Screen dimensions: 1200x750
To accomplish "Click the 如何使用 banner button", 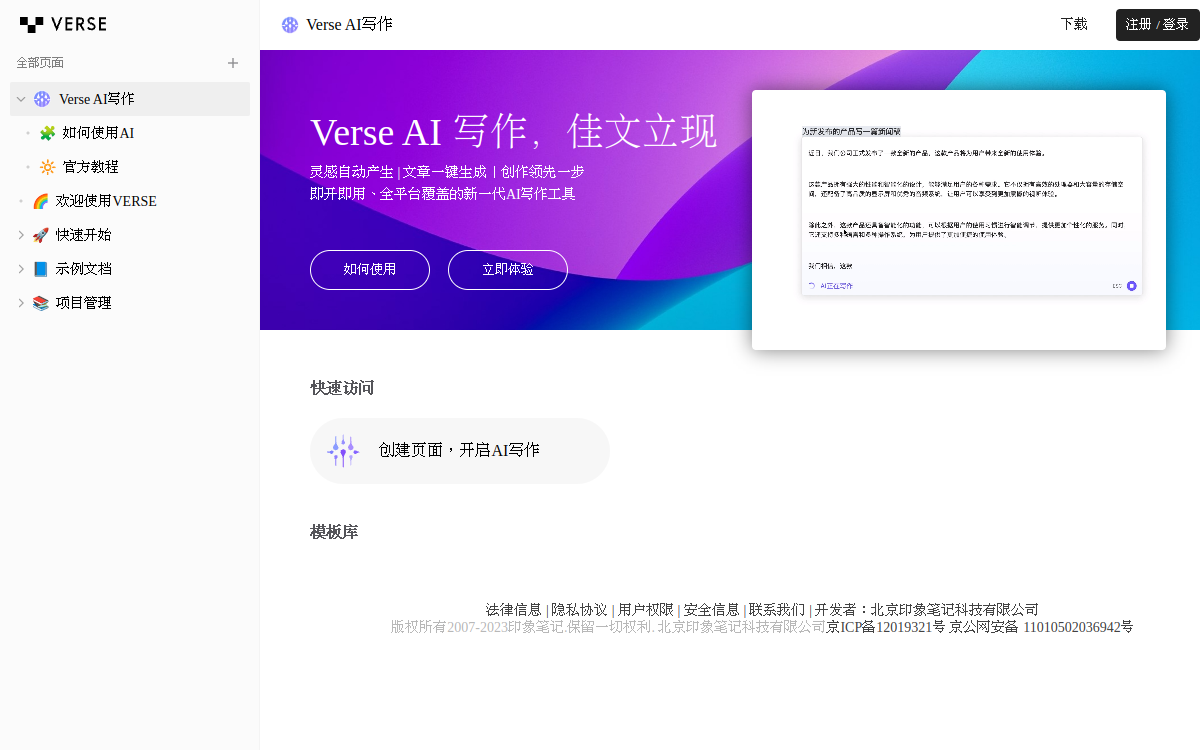I will pos(370,270).
